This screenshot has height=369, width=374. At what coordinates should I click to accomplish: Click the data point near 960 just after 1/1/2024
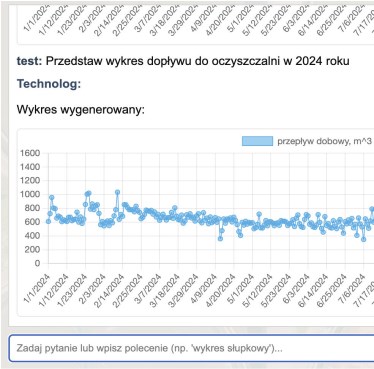pyautogui.click(x=52, y=197)
